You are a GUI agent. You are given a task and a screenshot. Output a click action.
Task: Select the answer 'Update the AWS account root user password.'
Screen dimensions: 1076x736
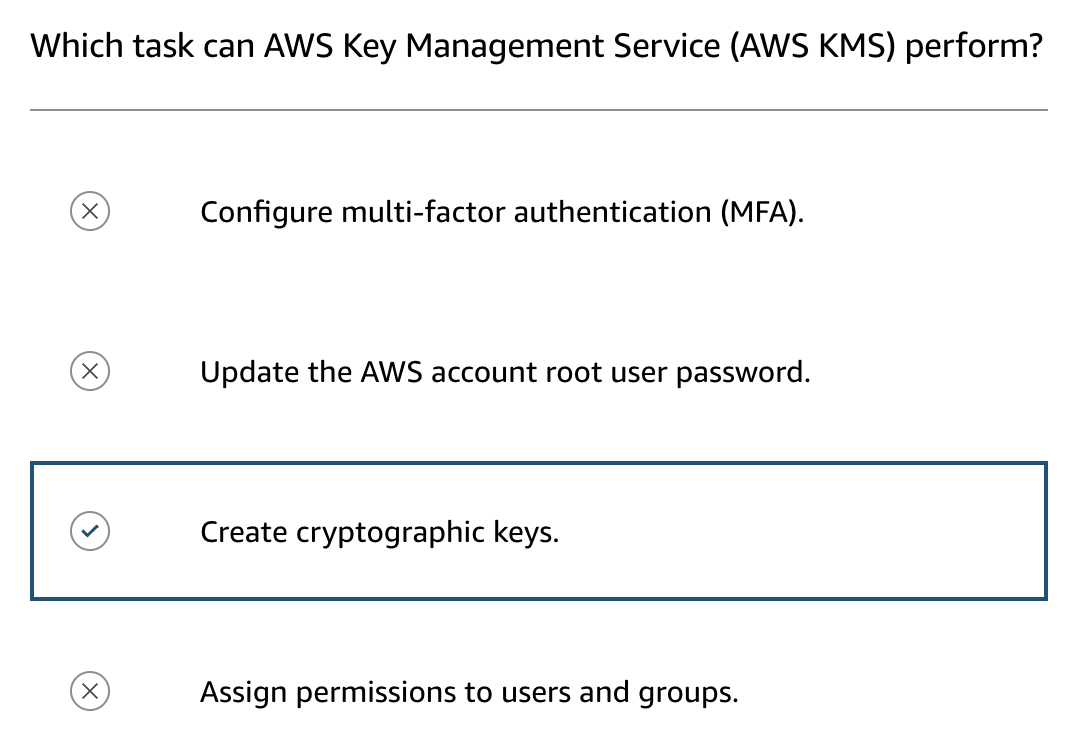pos(505,373)
